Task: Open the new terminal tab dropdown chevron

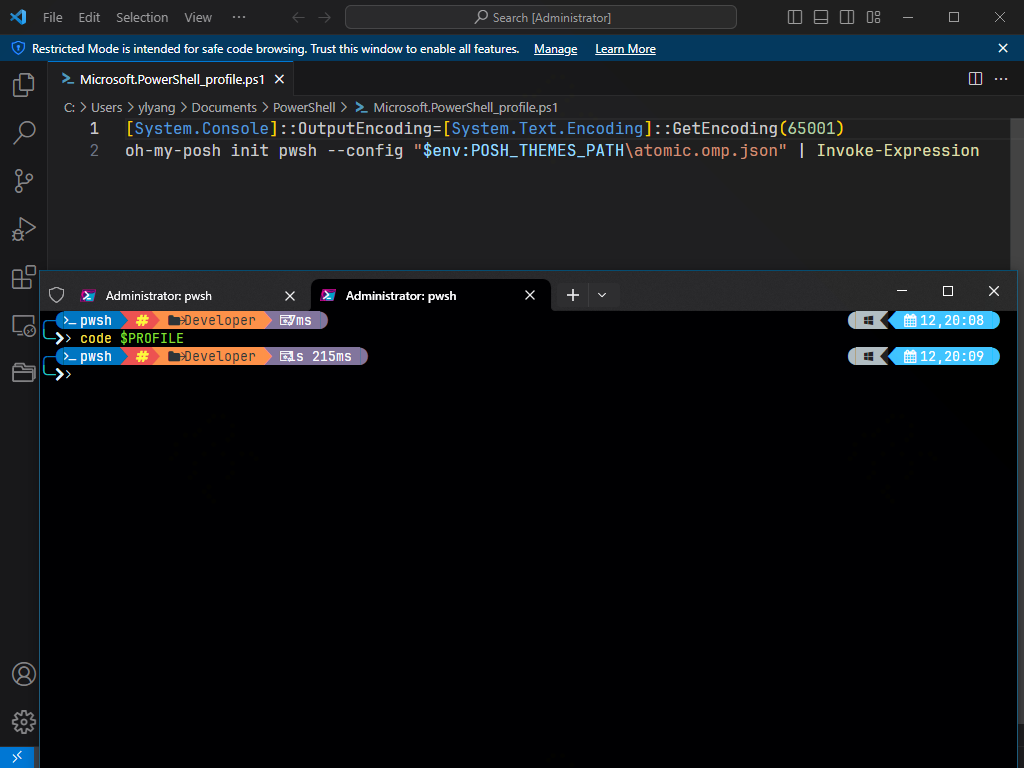Action: pos(602,295)
